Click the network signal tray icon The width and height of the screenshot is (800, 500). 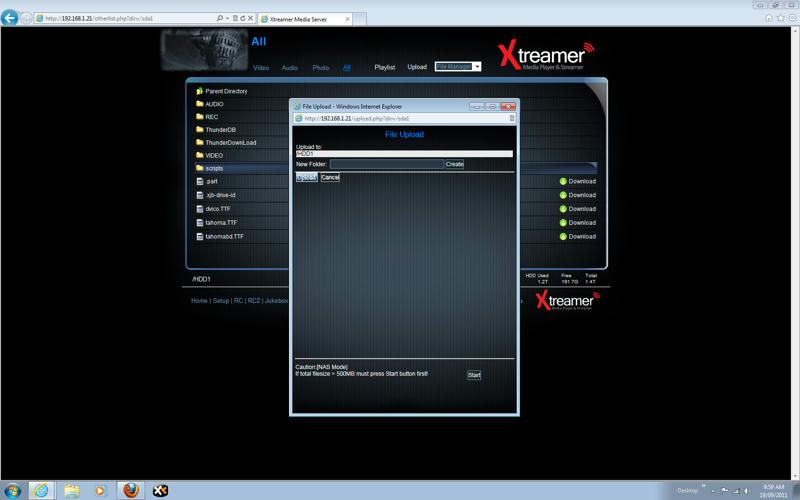736,491
